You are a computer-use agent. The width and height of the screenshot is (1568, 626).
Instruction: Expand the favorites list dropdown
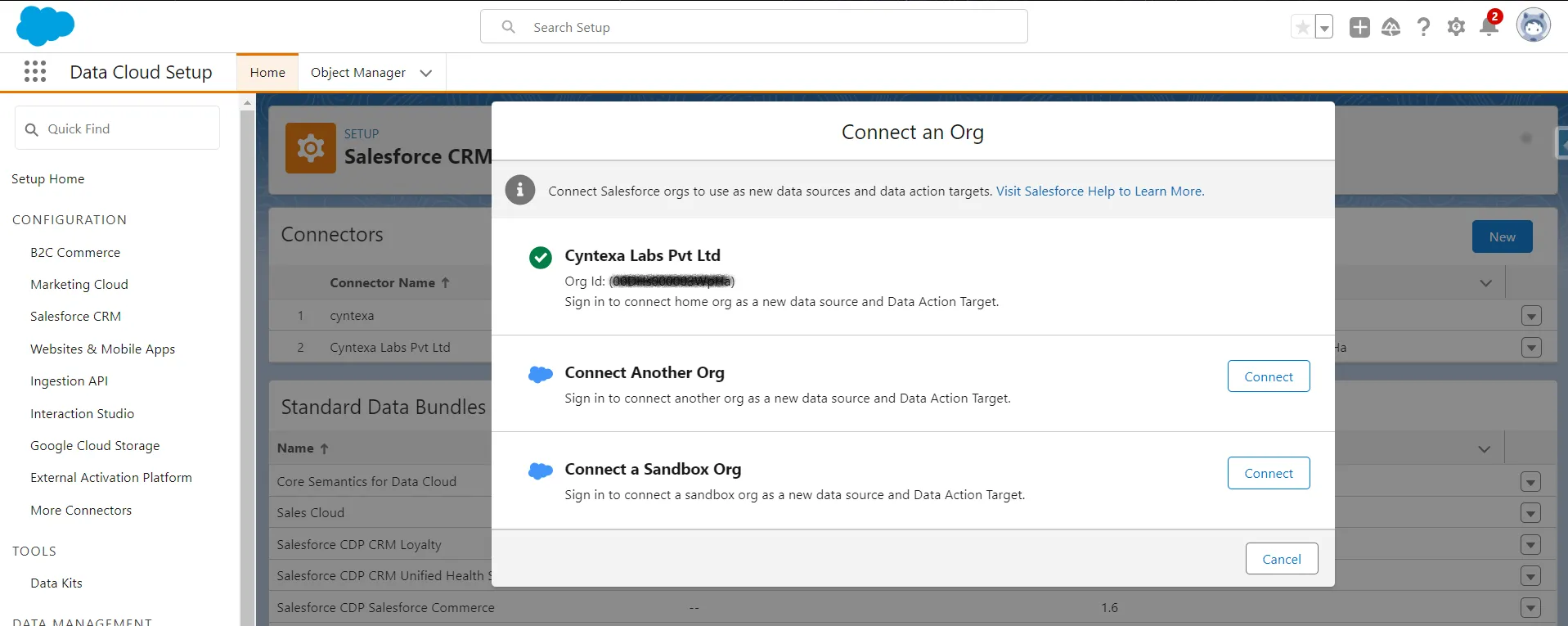click(x=1323, y=27)
